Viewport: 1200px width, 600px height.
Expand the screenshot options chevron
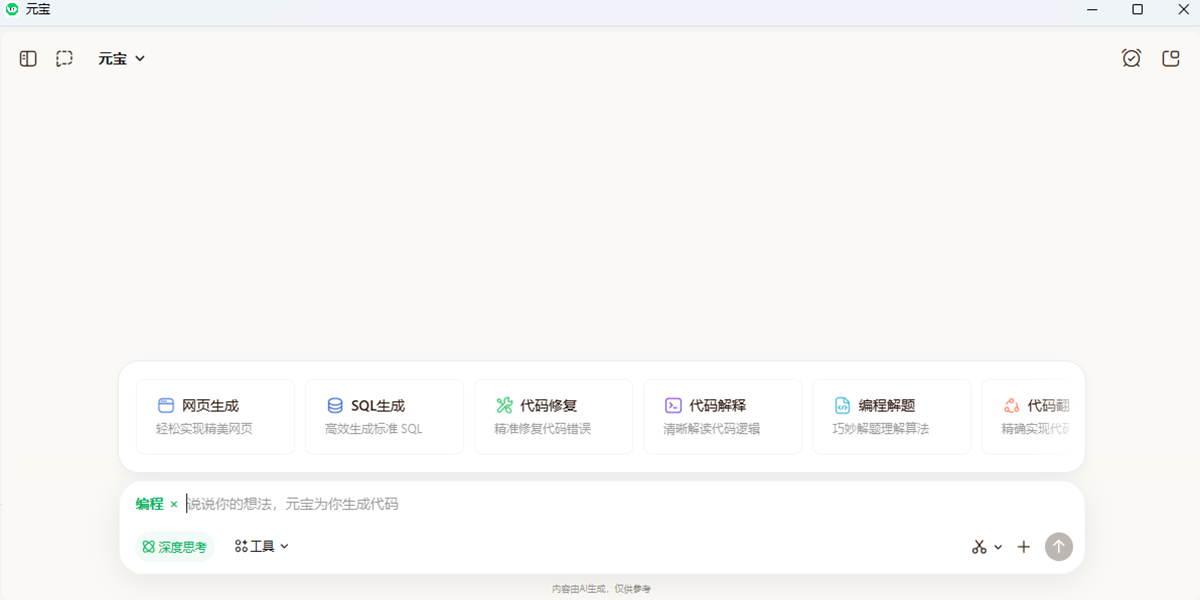click(x=998, y=548)
